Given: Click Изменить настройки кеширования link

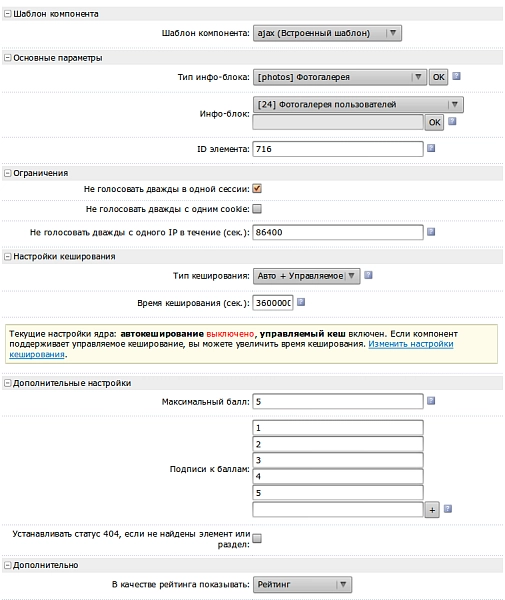Looking at the screenshot, I should click(x=231, y=349).
